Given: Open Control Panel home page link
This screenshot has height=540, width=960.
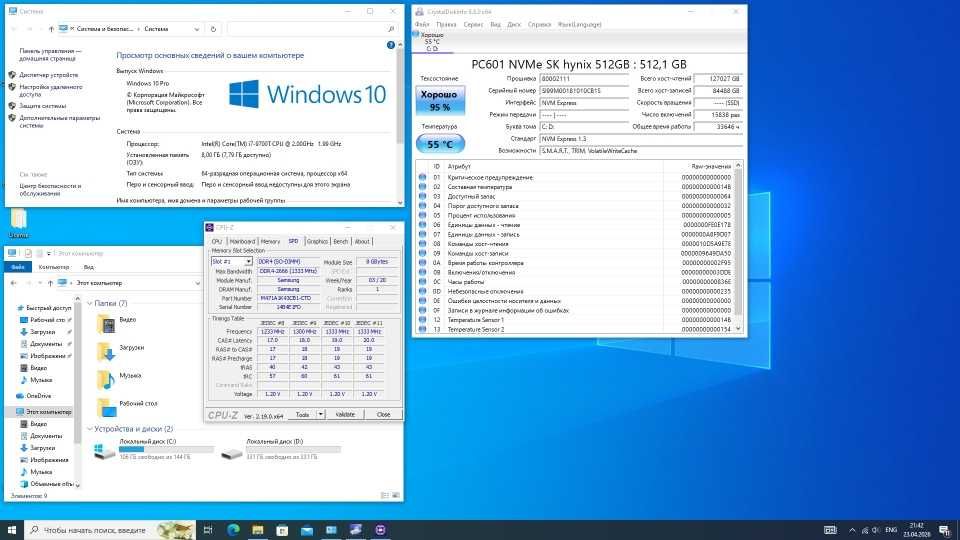Looking at the screenshot, I should point(50,54).
